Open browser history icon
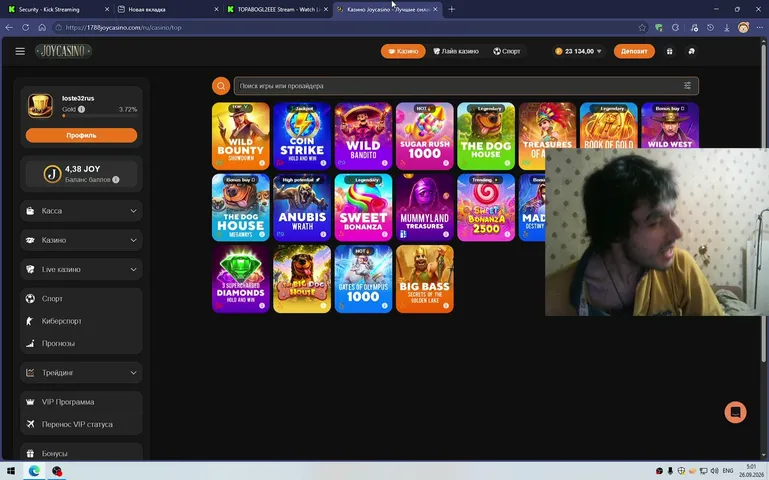 click(710, 27)
